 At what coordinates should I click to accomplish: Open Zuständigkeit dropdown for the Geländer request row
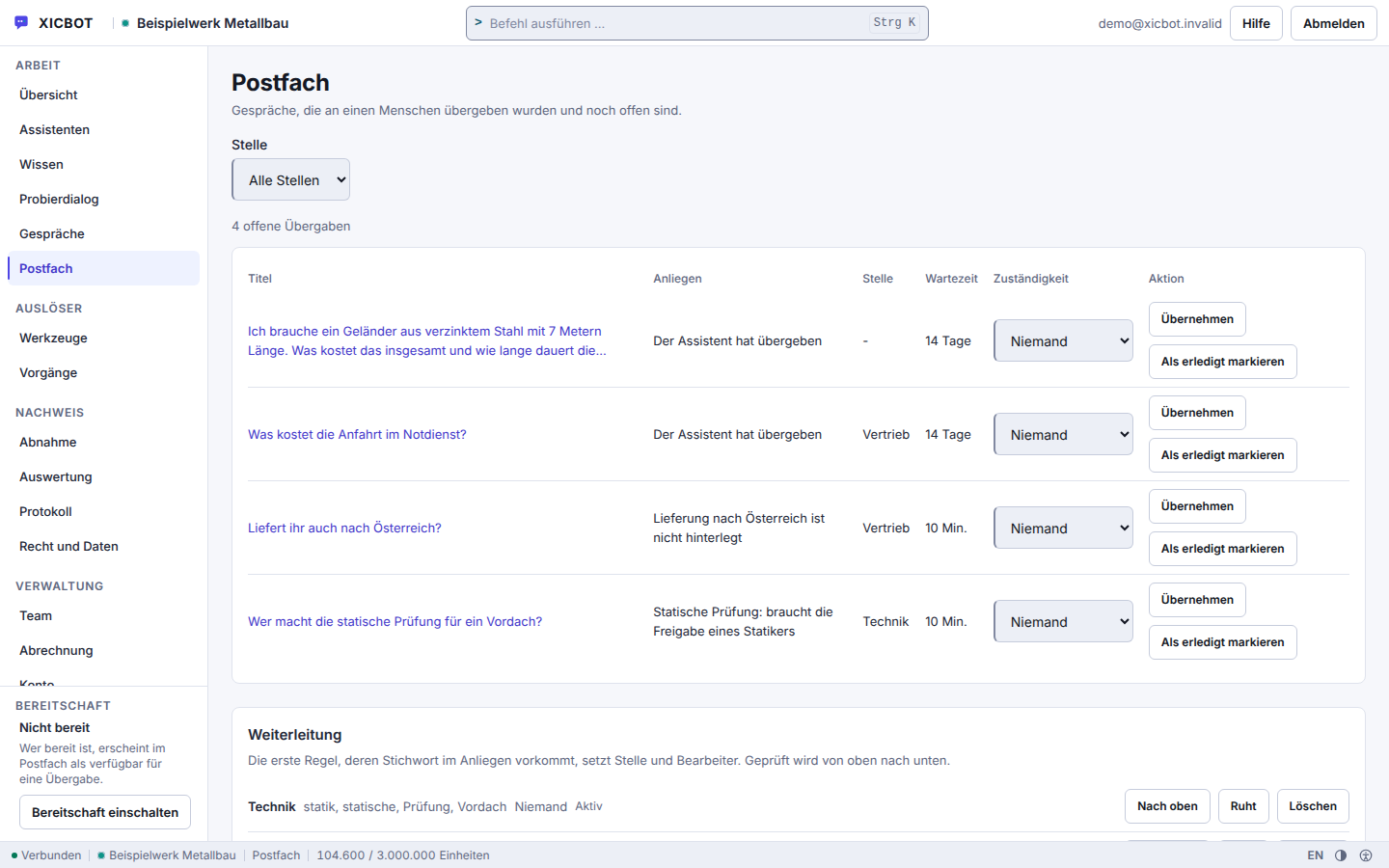tap(1063, 340)
